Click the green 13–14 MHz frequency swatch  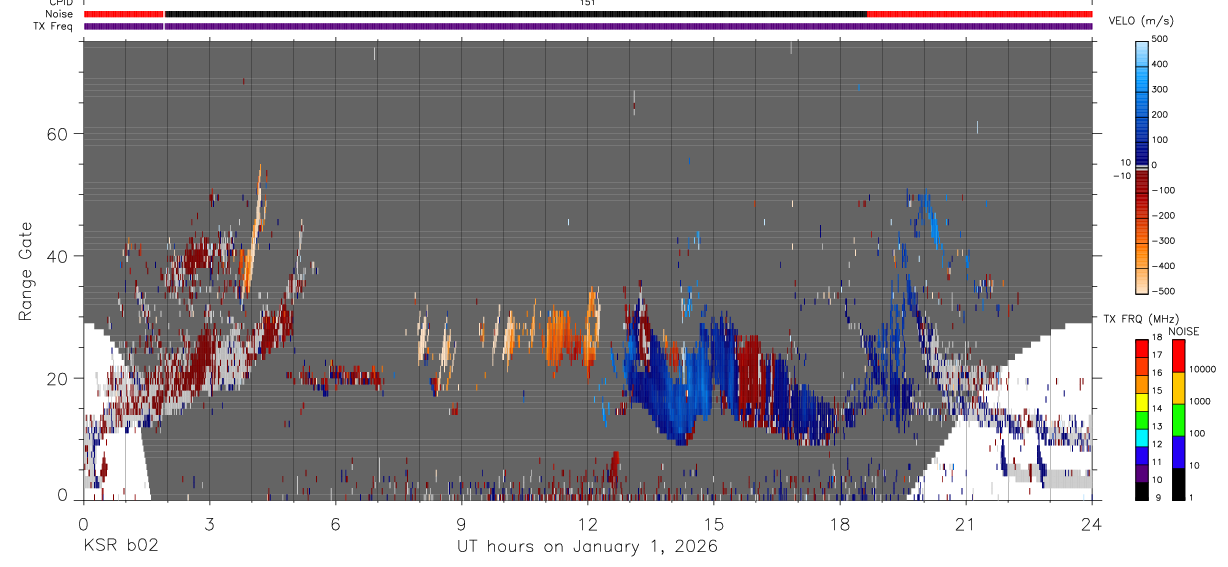click(1142, 420)
